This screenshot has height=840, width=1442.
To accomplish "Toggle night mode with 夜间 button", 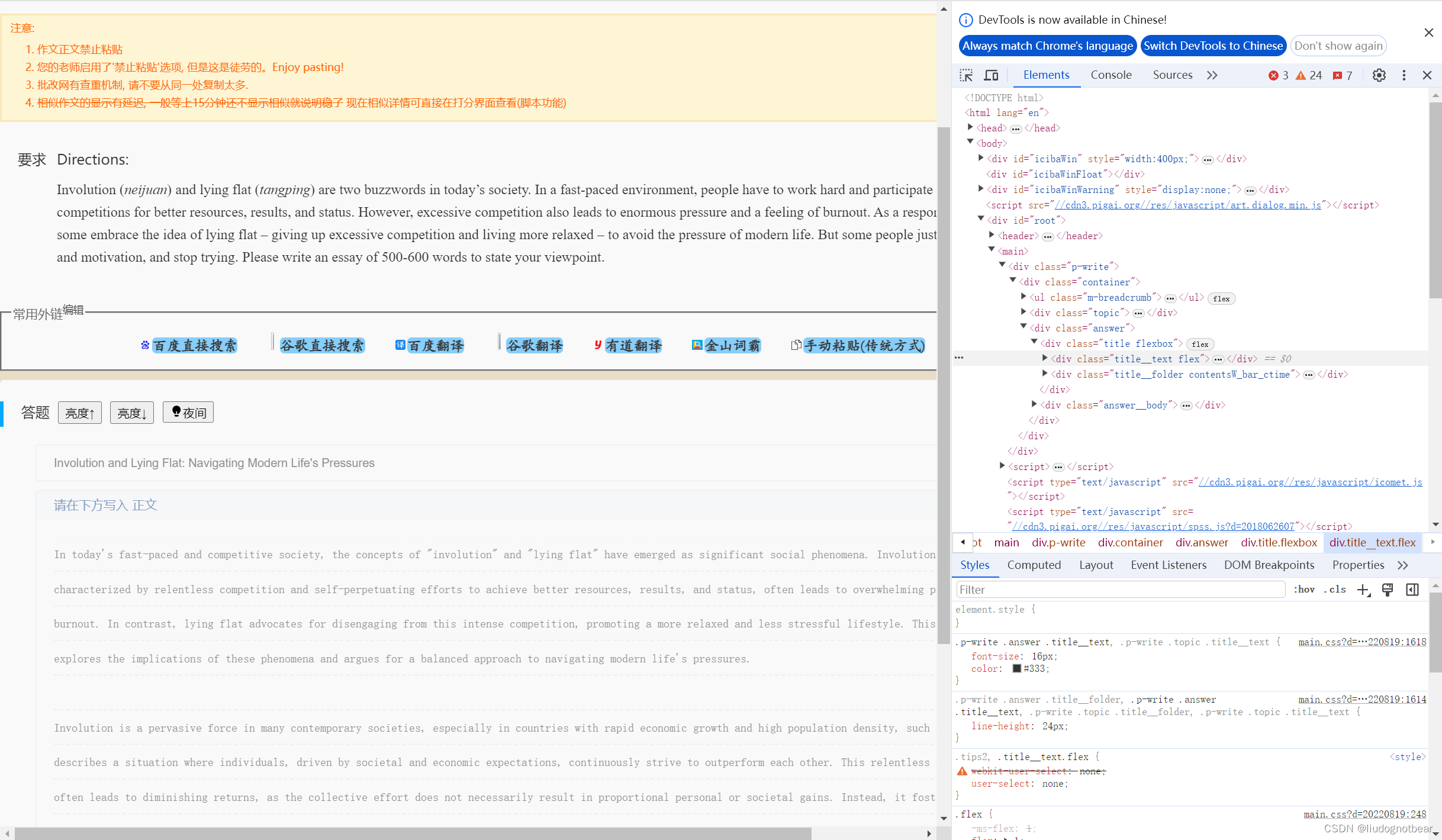I will 188,413.
